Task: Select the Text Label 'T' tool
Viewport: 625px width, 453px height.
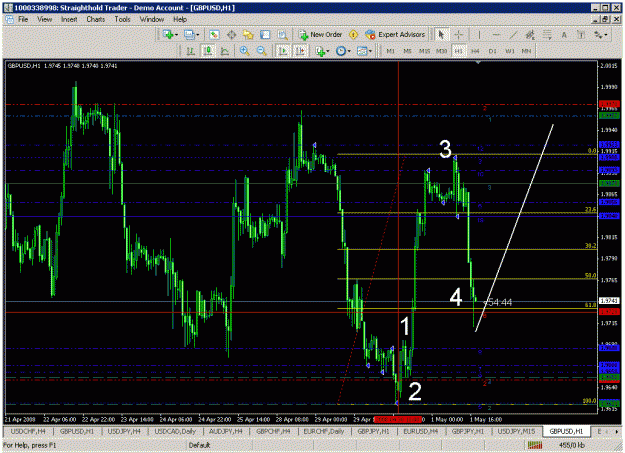Action: pos(581,35)
